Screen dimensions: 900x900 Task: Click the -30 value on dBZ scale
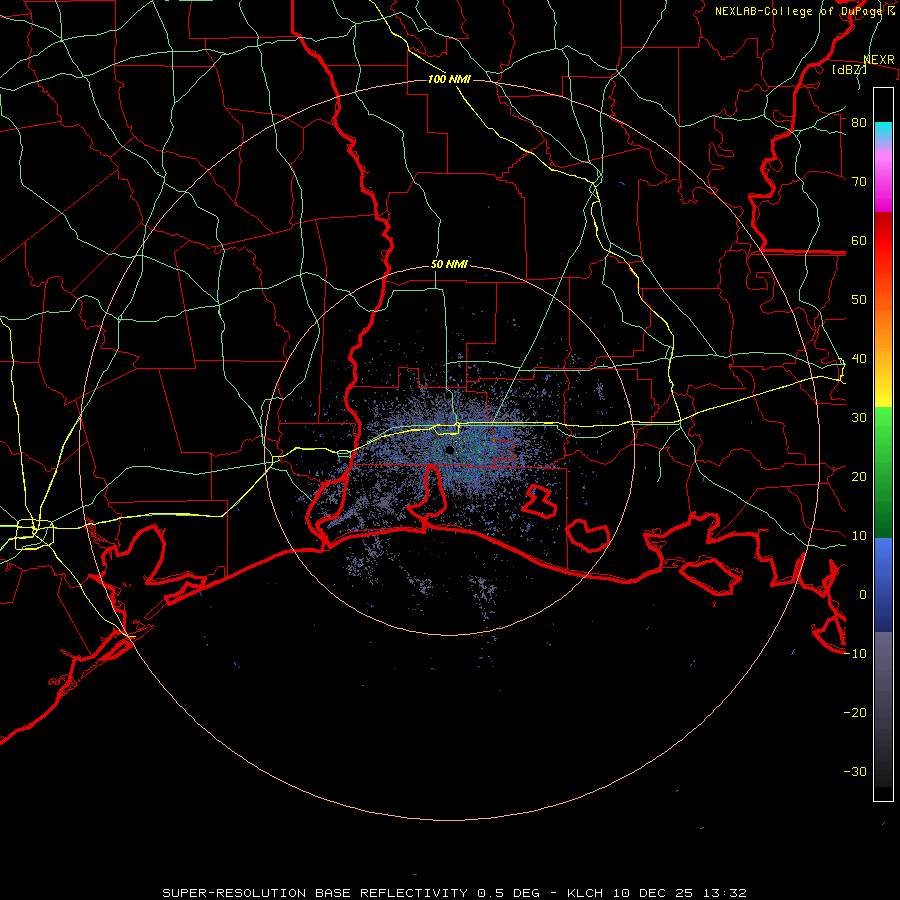(855, 772)
